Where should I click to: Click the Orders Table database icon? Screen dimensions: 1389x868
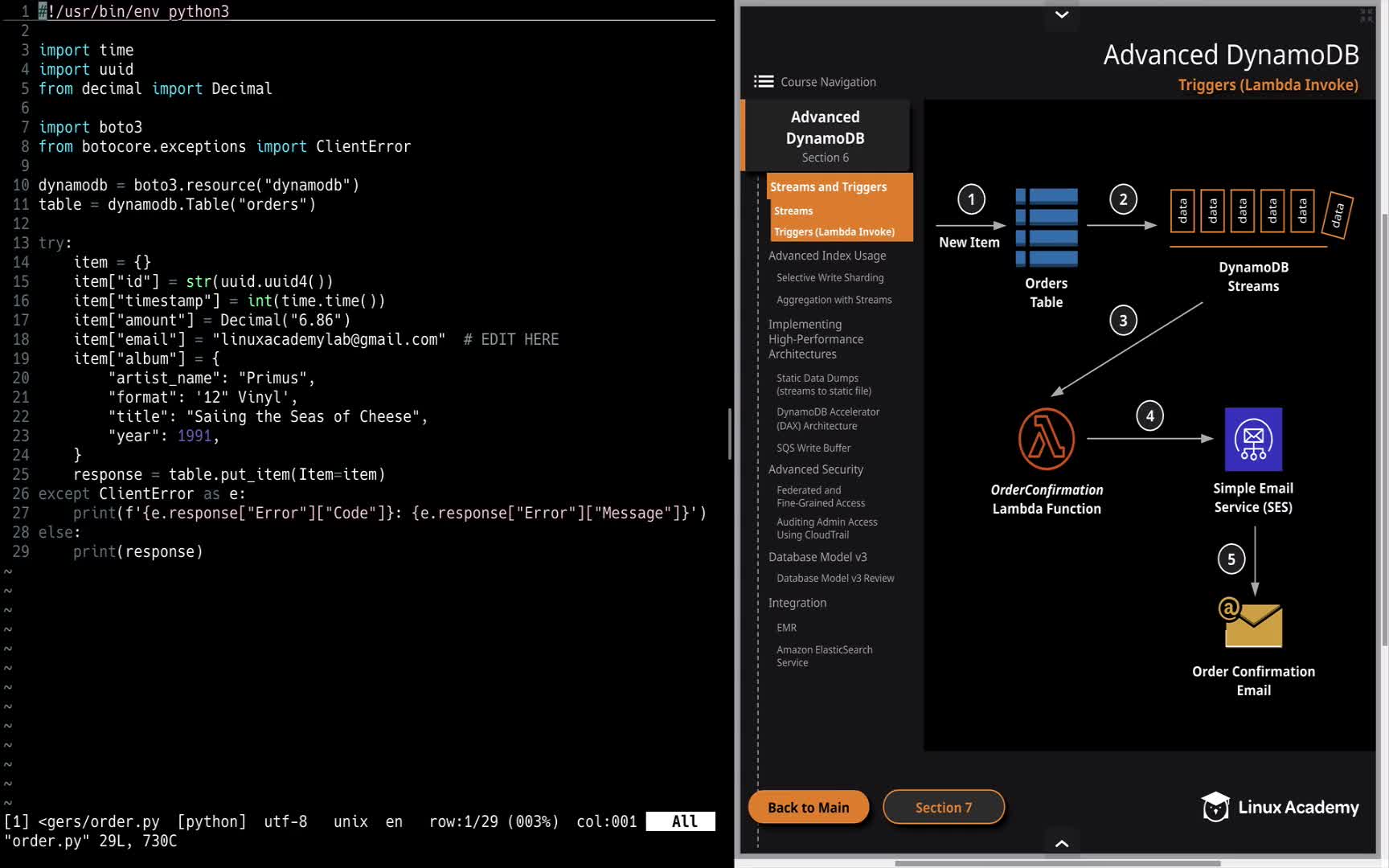click(x=1046, y=227)
